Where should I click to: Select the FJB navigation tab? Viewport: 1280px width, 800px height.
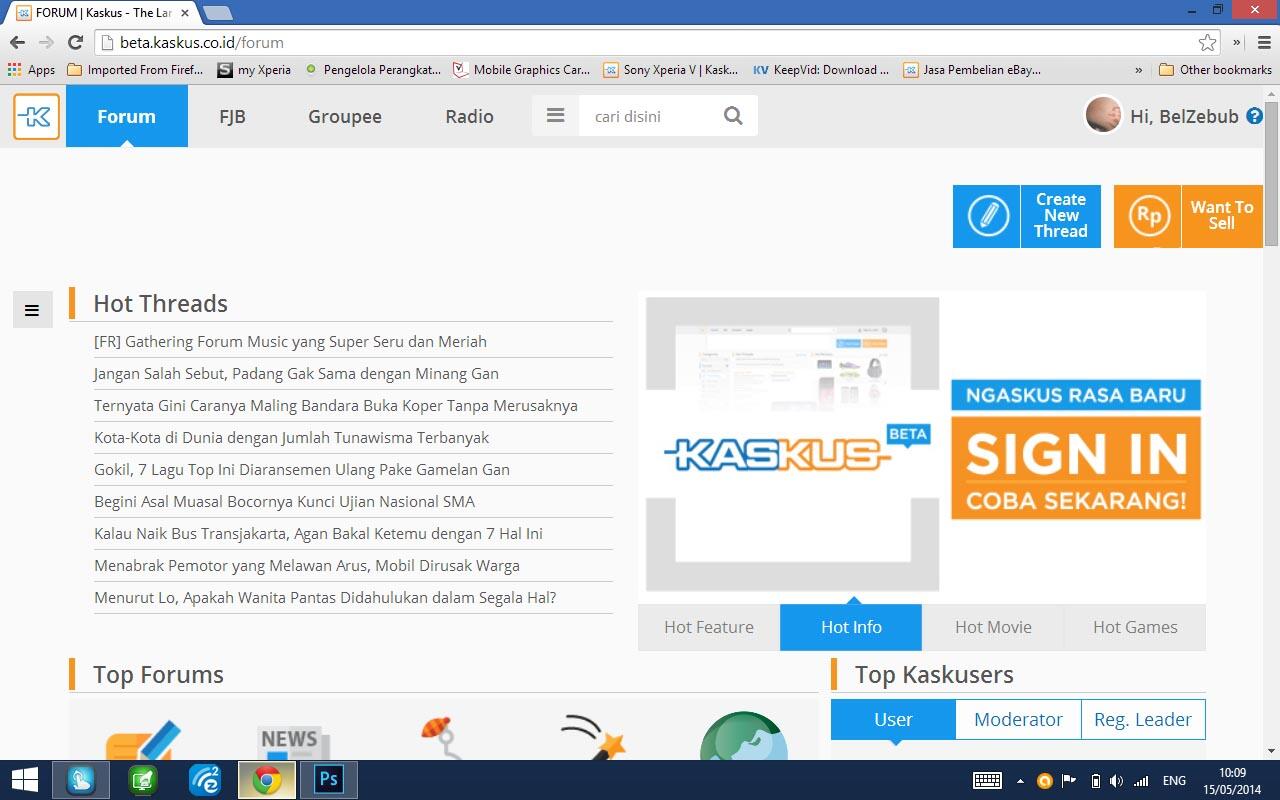pyautogui.click(x=232, y=116)
